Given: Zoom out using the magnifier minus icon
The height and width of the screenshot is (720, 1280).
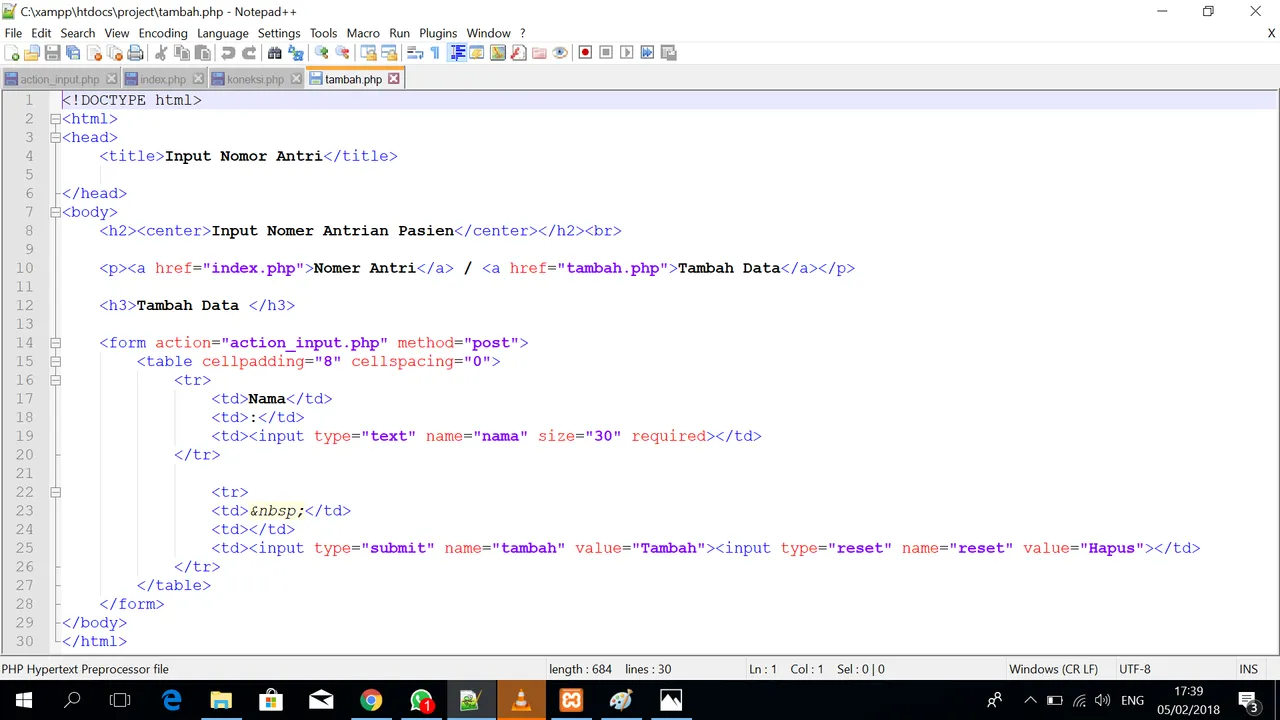Looking at the screenshot, I should point(342,52).
